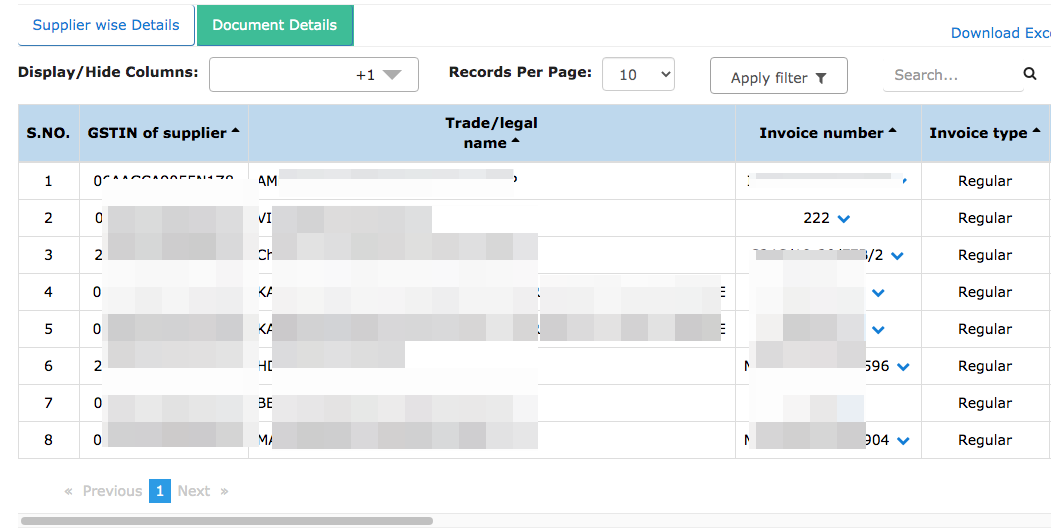Click the horizontal scrollbar at bottom
Image resolution: width=1051 pixels, height=530 pixels.
coord(227,521)
